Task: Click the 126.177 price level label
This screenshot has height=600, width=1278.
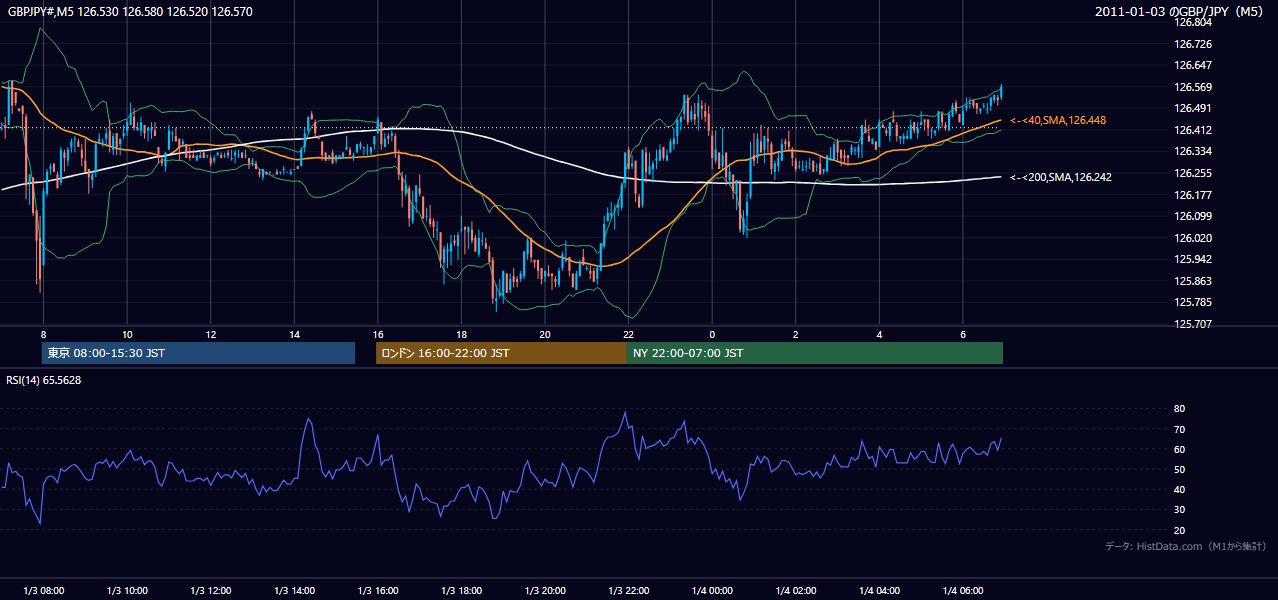Action: coord(1192,195)
